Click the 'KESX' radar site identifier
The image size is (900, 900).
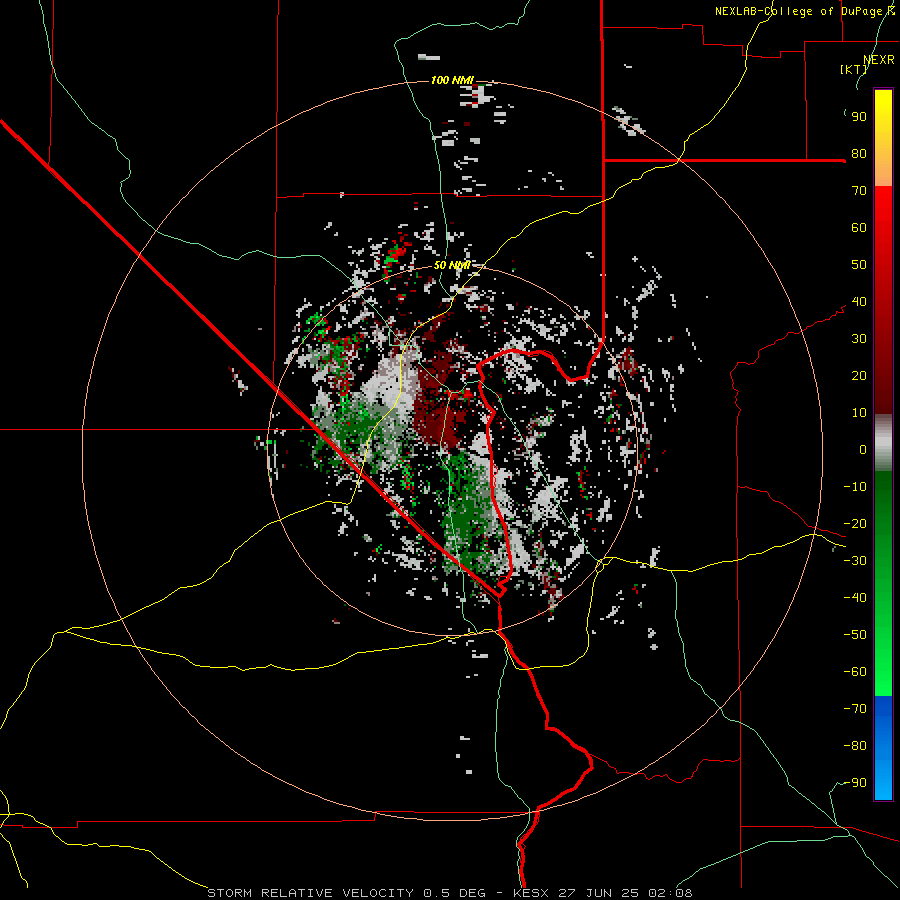(x=531, y=893)
